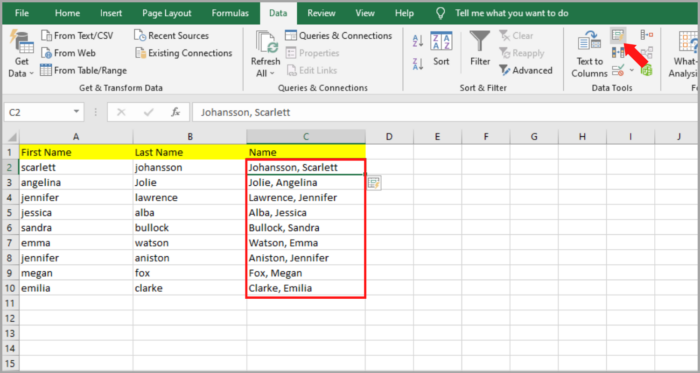
Task: Open the Sort dialog button
Action: point(441,49)
